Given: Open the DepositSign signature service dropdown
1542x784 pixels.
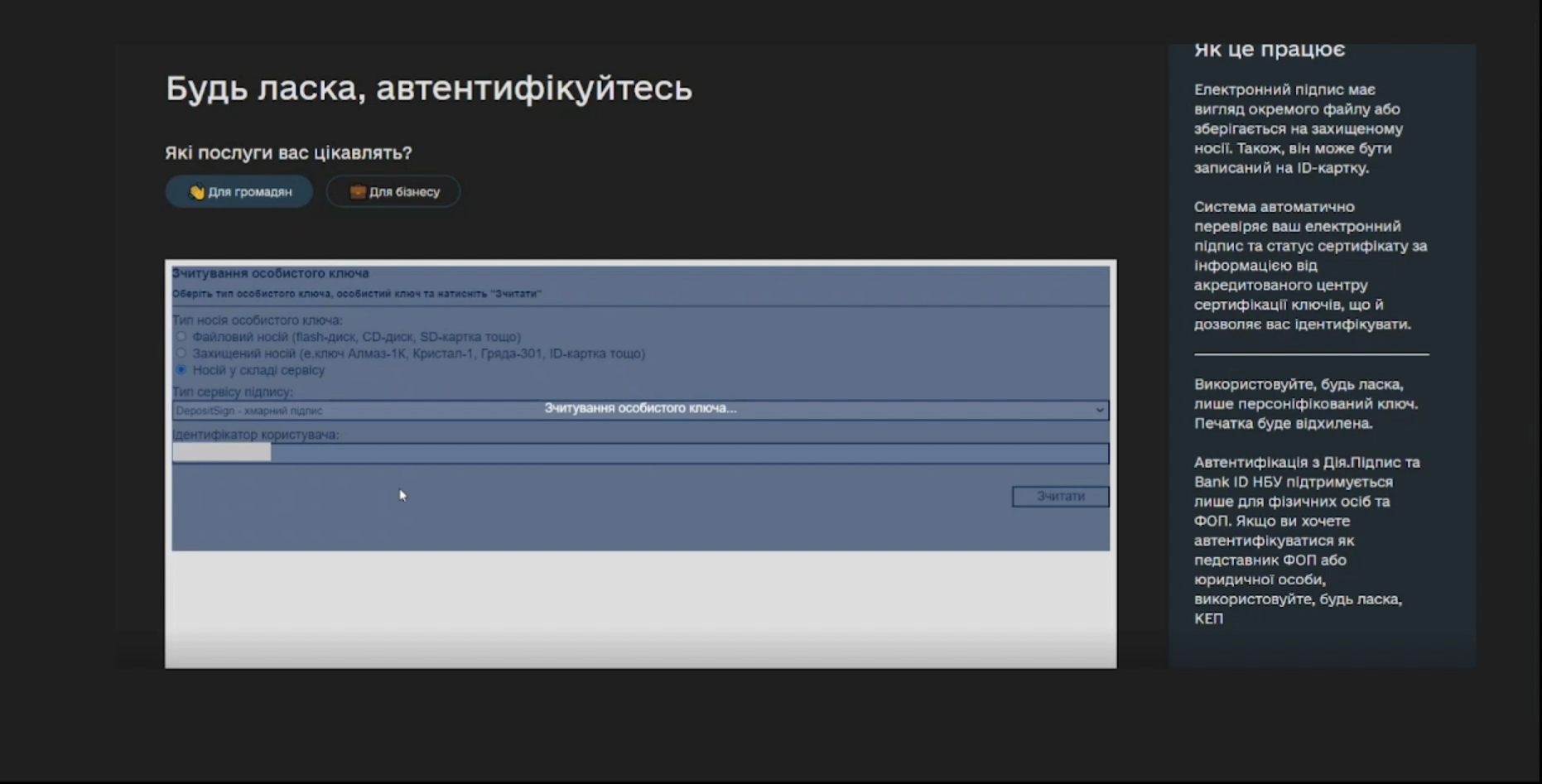Looking at the screenshot, I should click(x=640, y=411).
